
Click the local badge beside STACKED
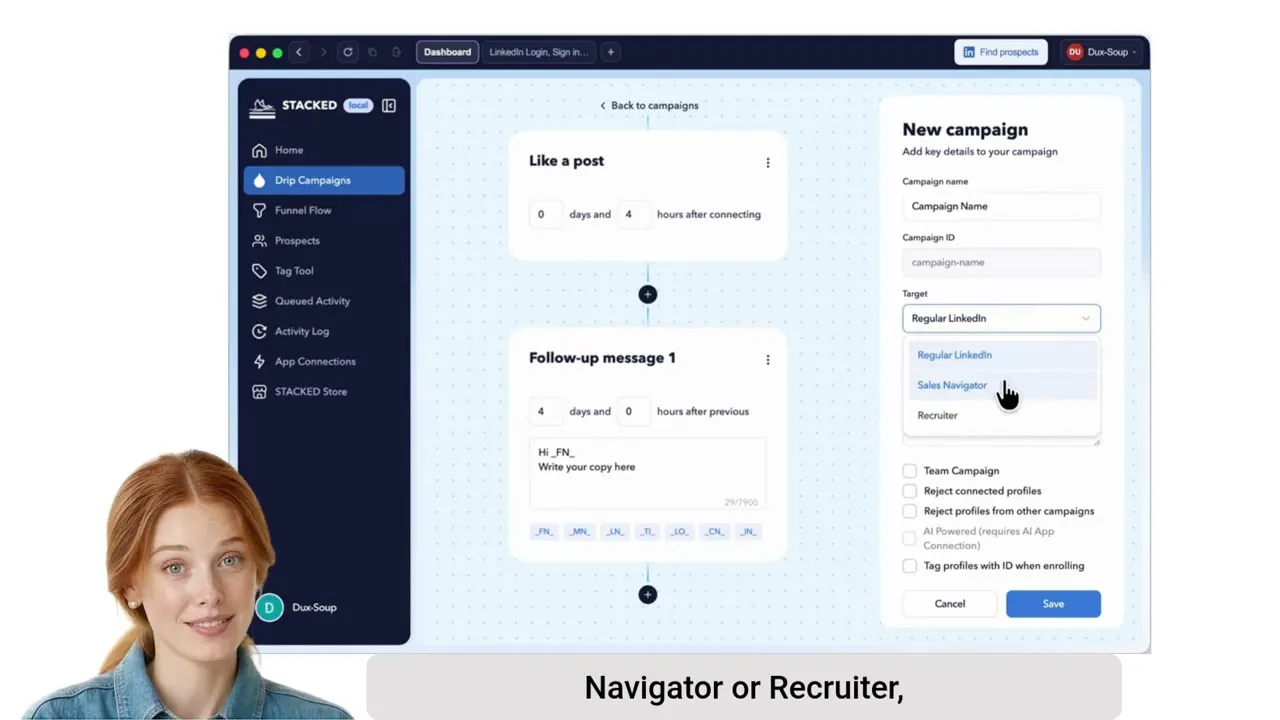coord(358,105)
